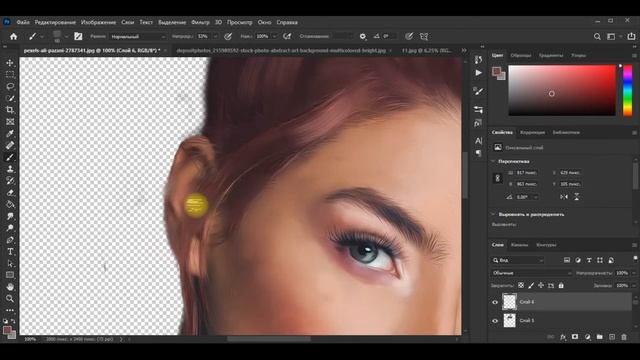640x360 pixels.
Task: Click the search magnifier icon
Action: pos(597,36)
